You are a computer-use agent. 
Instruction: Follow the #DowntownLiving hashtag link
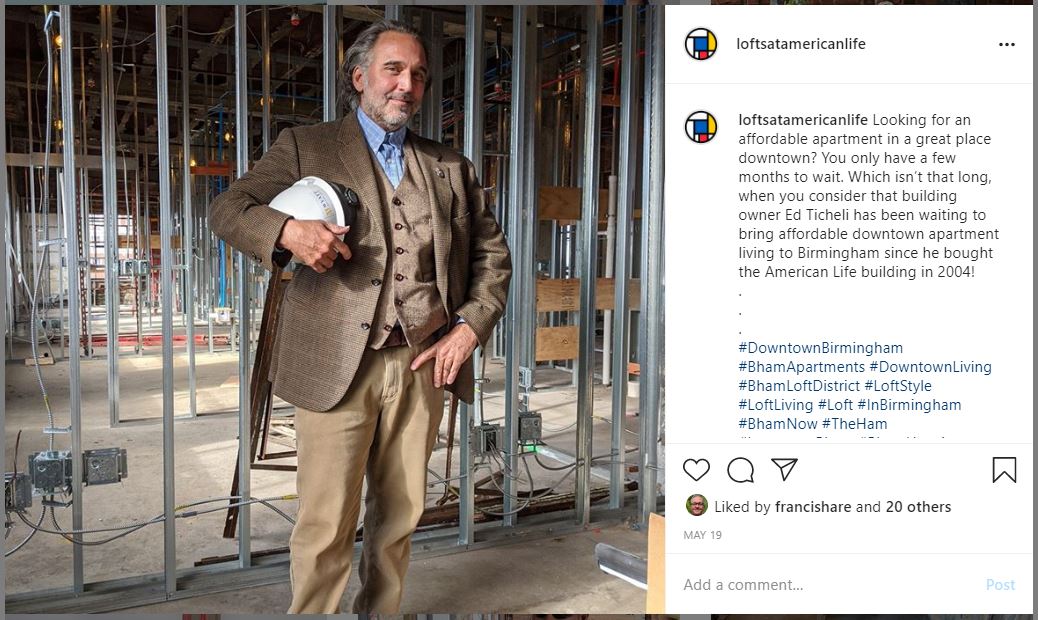click(x=930, y=367)
